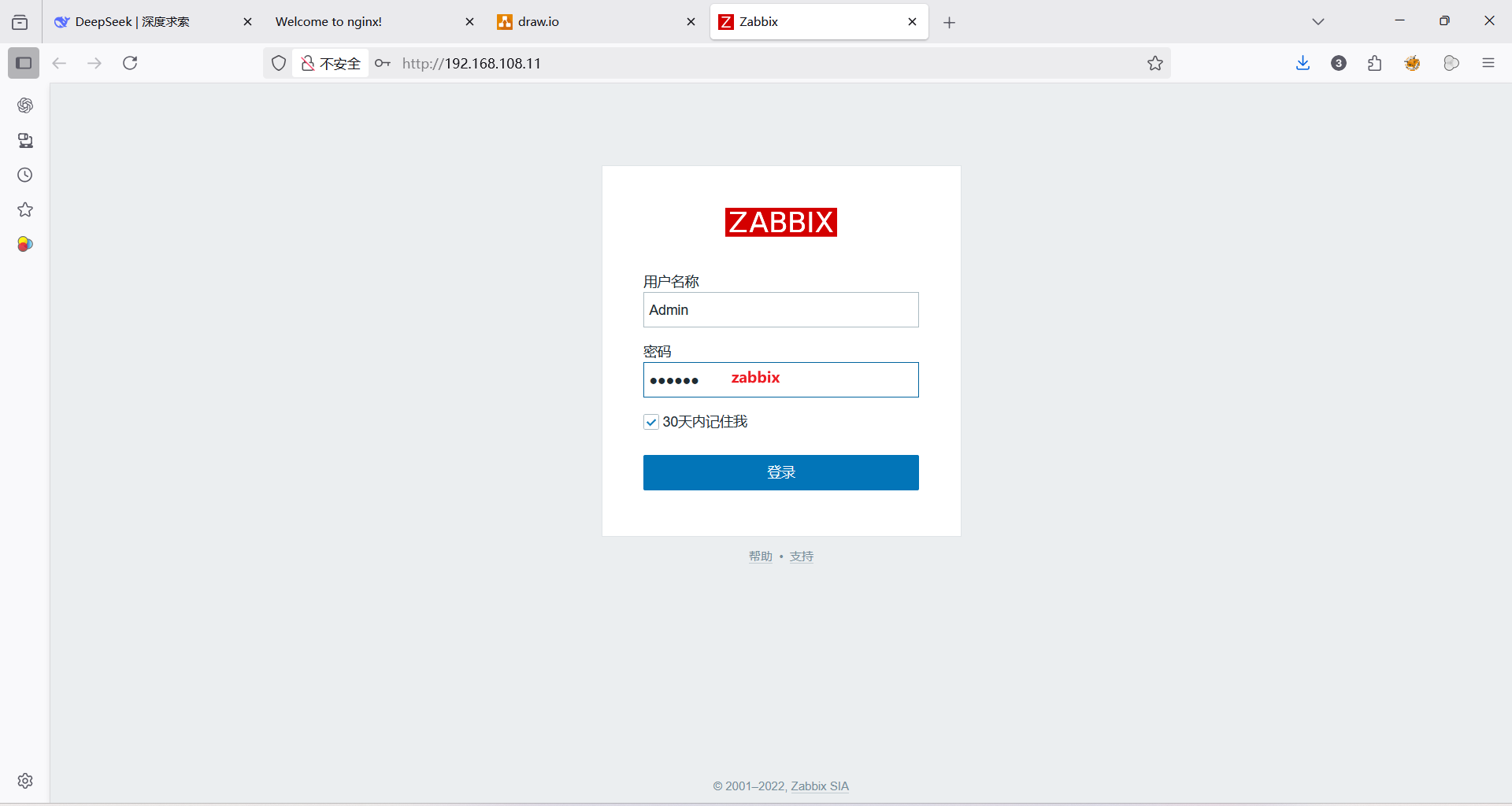This screenshot has width=1512, height=806.
Task: Minimize the browser window
Action: coord(1399,21)
